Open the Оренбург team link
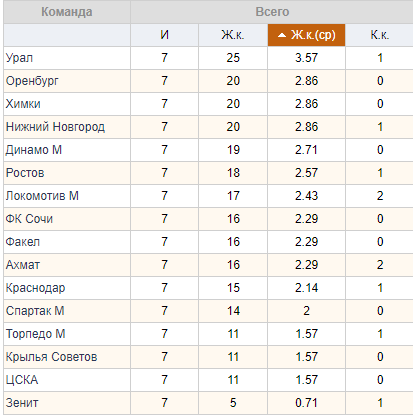Screen dimensions: 413x417 [x=32, y=81]
